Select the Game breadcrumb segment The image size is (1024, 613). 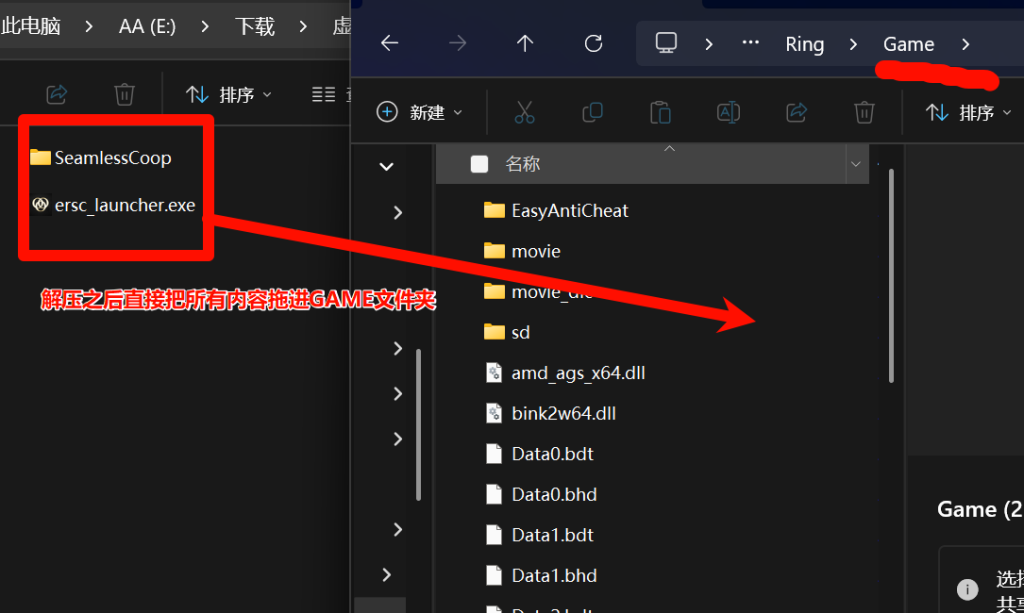click(x=908, y=44)
